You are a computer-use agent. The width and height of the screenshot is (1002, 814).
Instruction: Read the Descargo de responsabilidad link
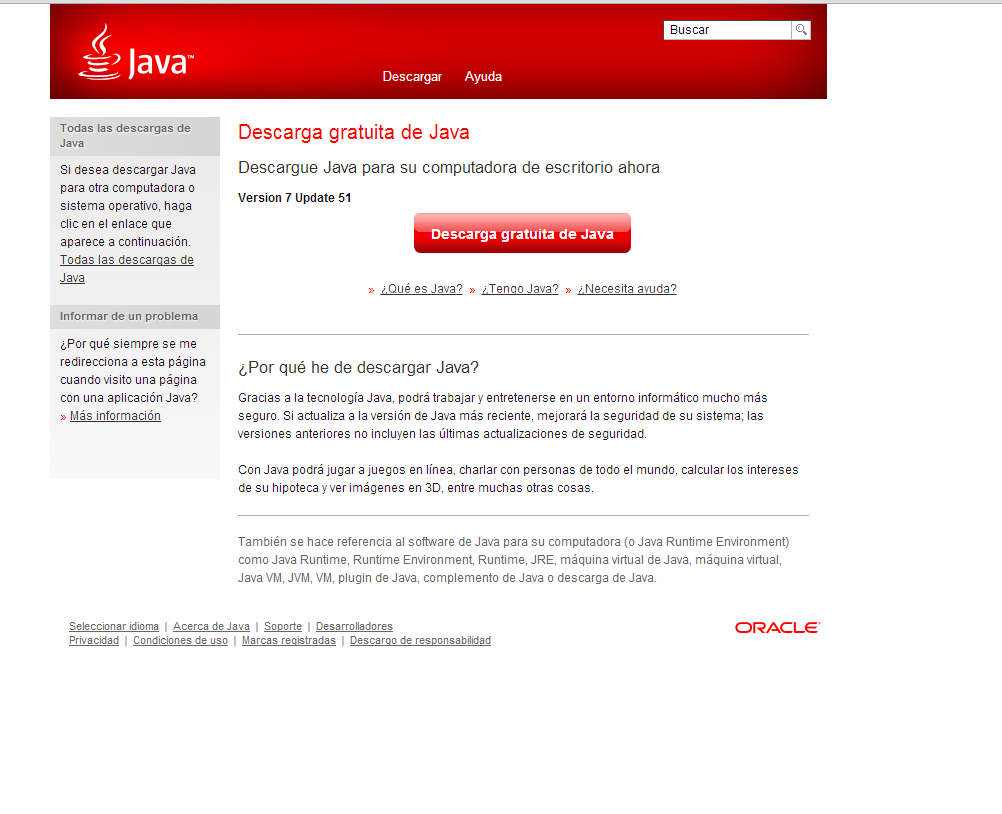coord(420,641)
